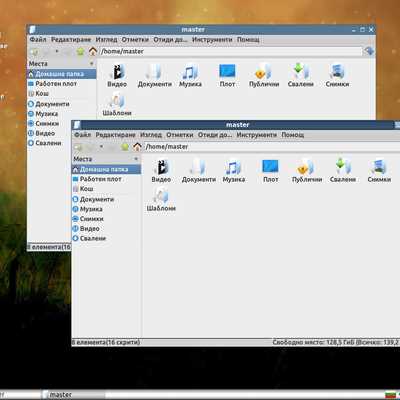The width and height of the screenshot is (400, 400).
Task: Open the Публични folder in the back window
Action: click(264, 76)
